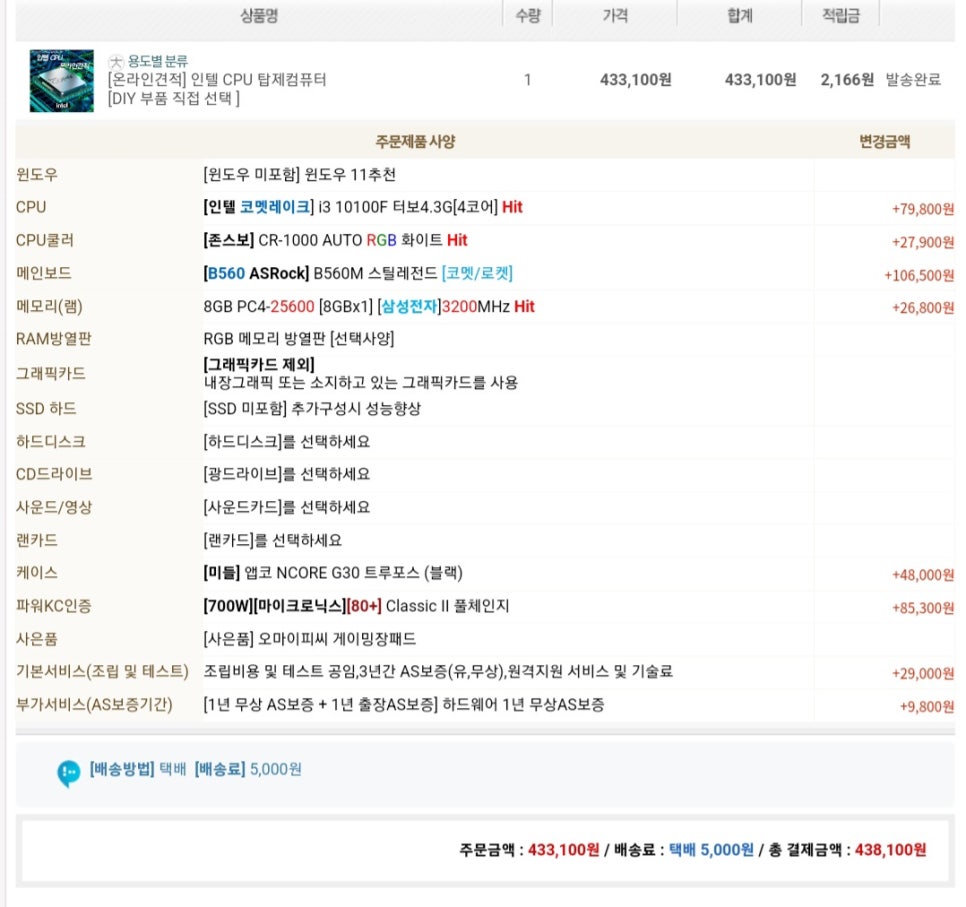Click the 배송방법 택배 label
The width and height of the screenshot is (966, 907).
(137, 769)
